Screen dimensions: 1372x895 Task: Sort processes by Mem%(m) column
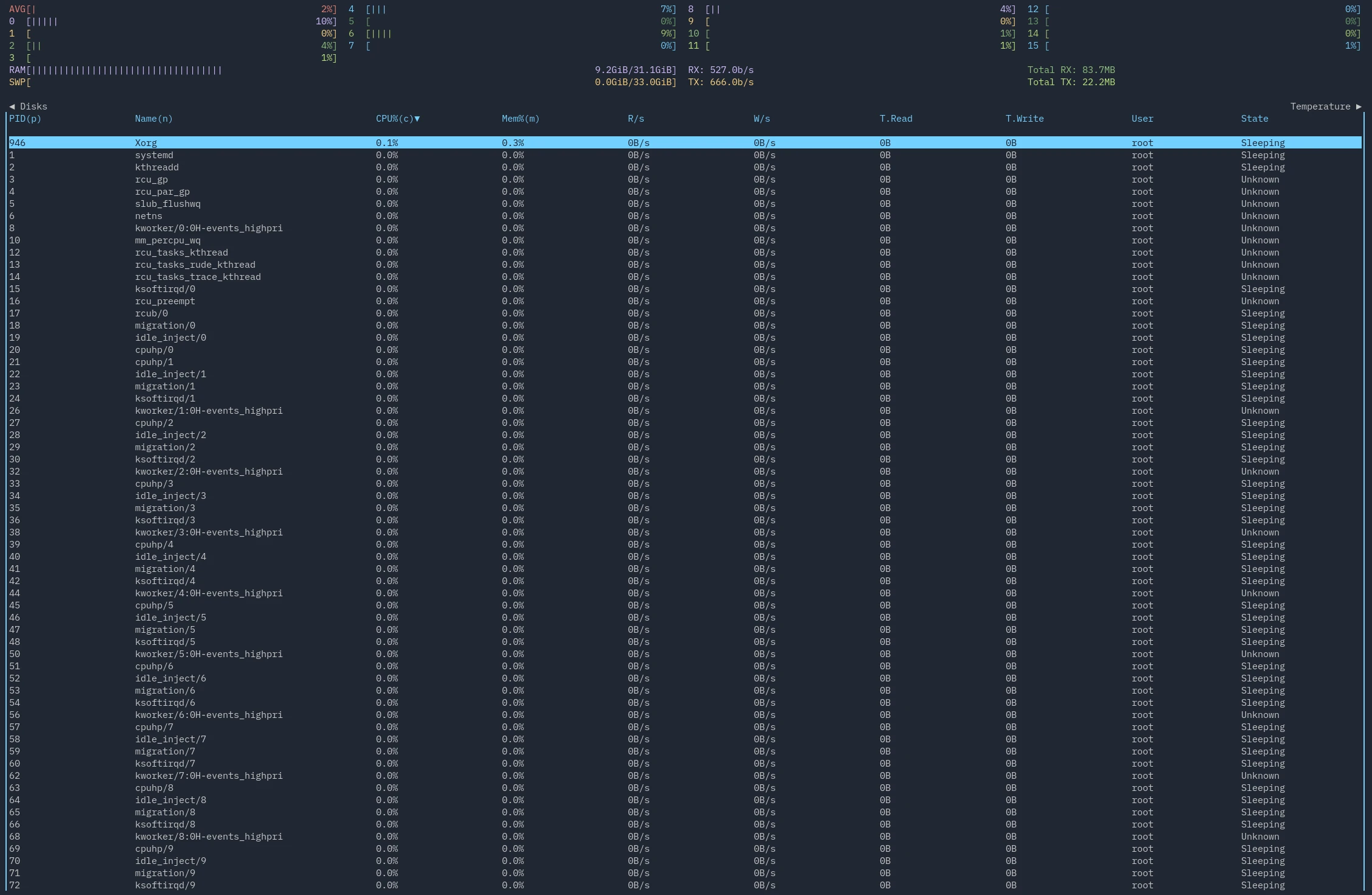click(x=520, y=119)
